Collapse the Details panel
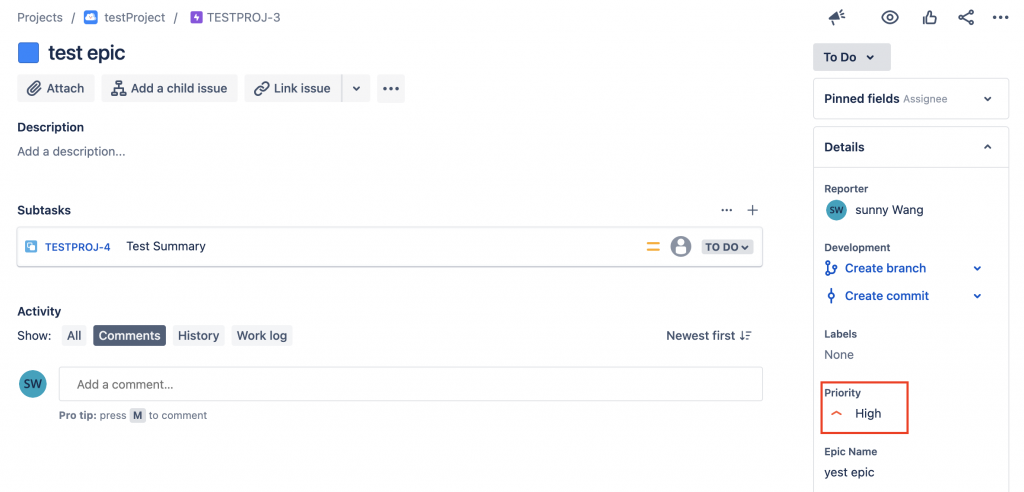 [988, 147]
